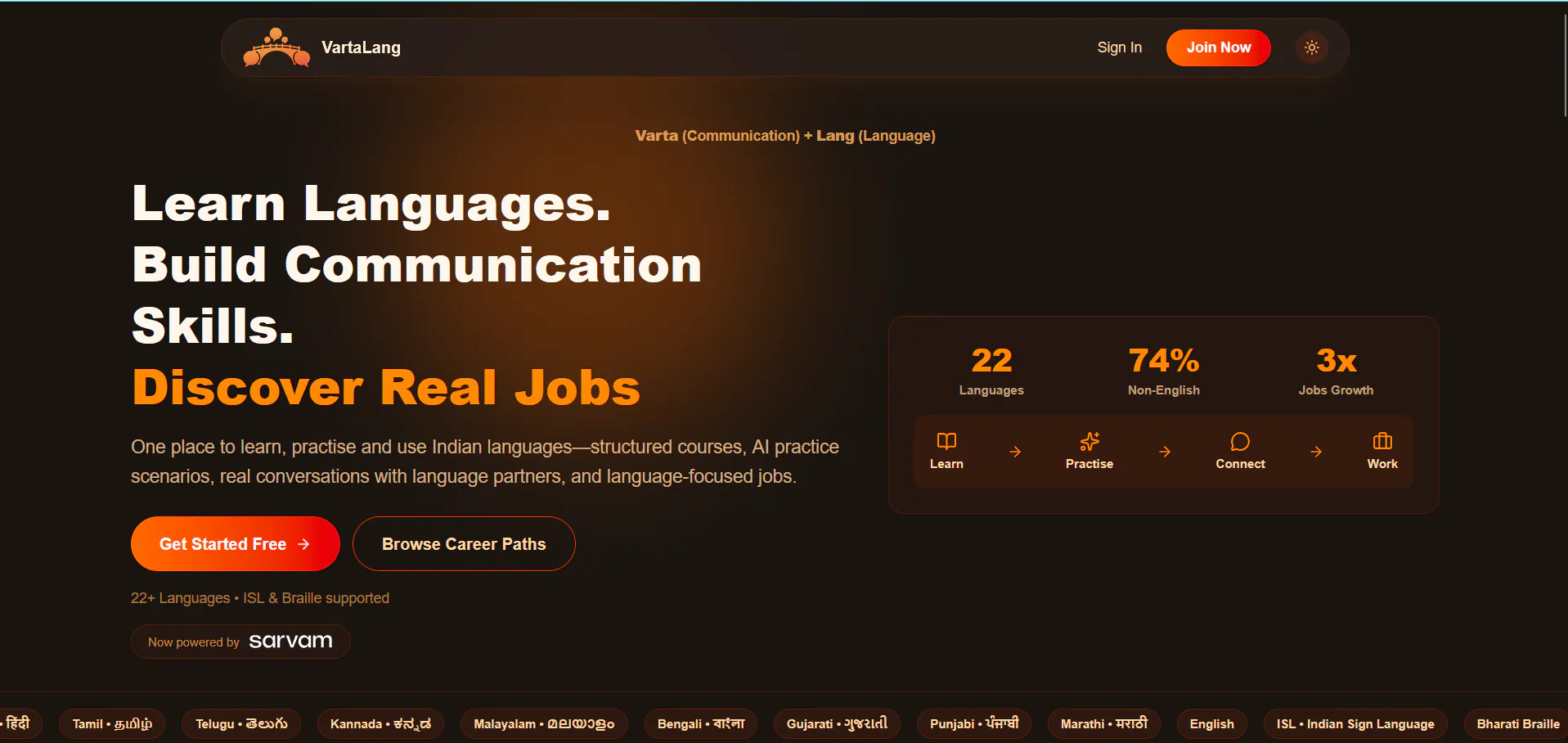Click the 74% Non-English stat
Image resolution: width=1568 pixels, height=743 pixels.
tap(1164, 371)
